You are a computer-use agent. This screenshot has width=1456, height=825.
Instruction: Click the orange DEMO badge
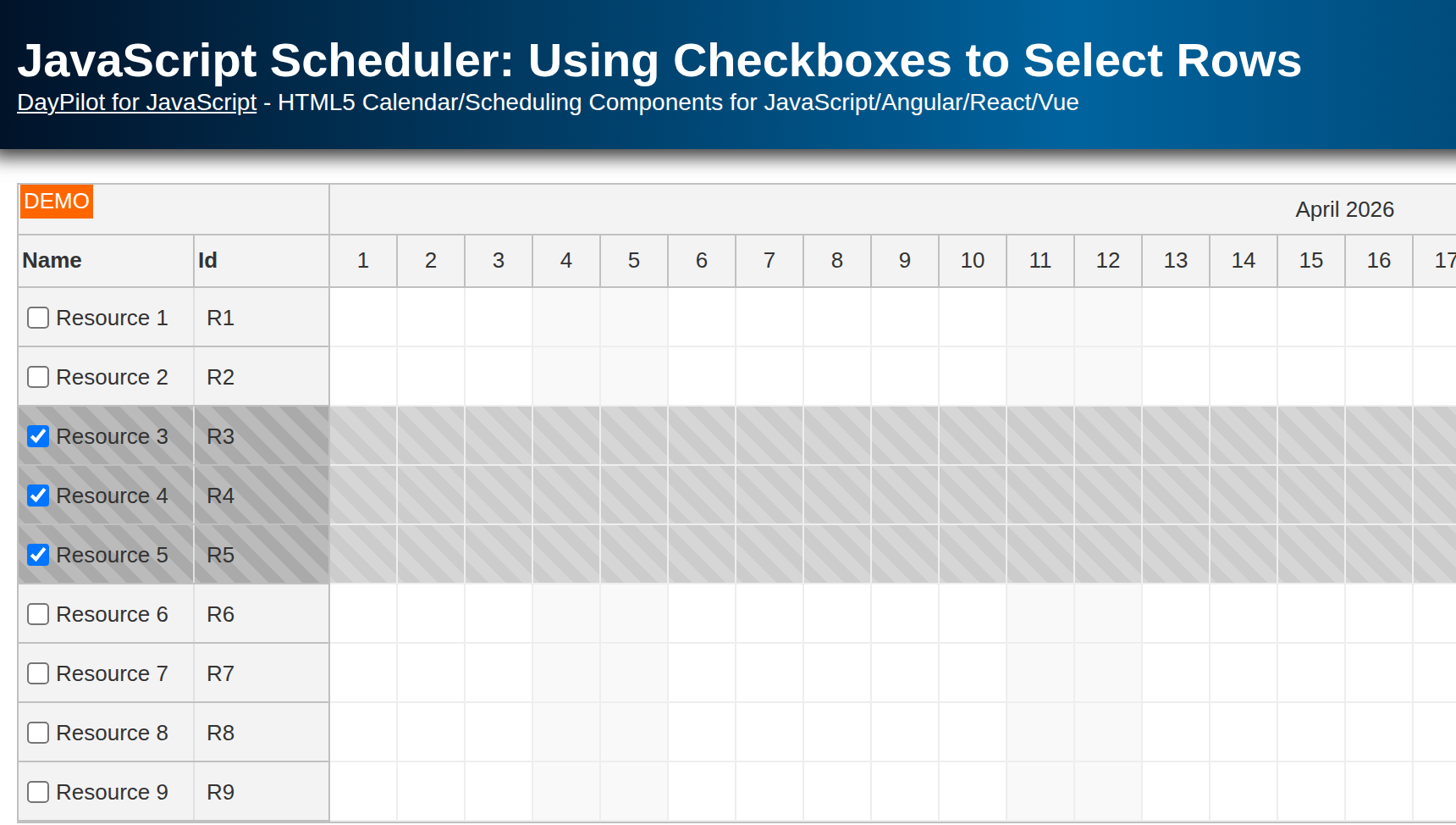[56, 202]
